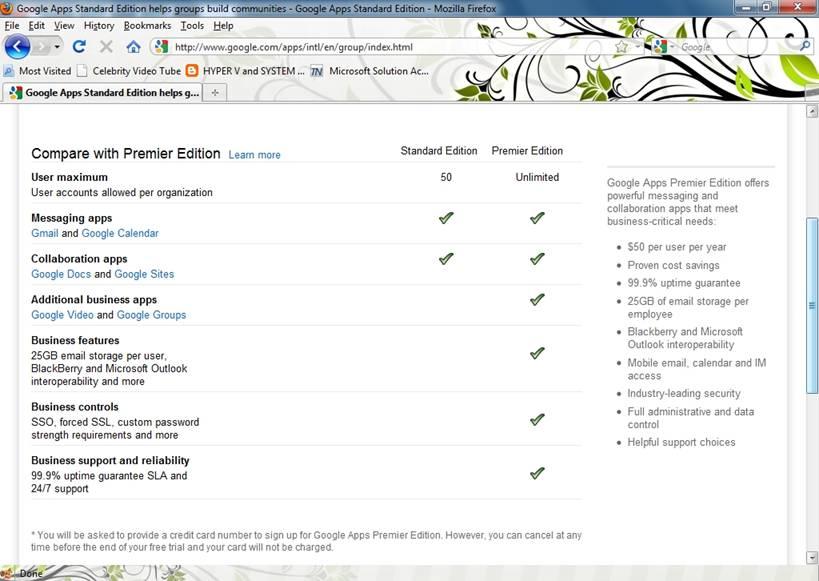Open the History menu
This screenshot has height=581, width=819.
99,26
